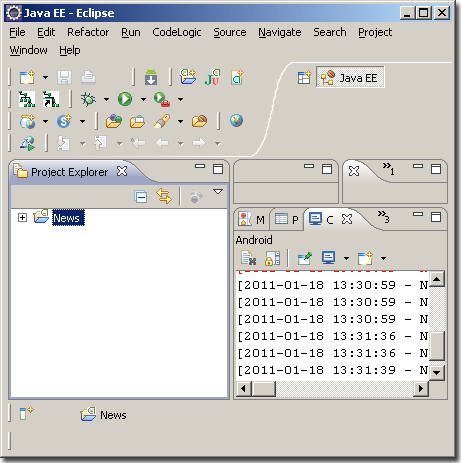The height and width of the screenshot is (463, 461).
Task: Open the External Tools dropdown arrow
Action: tap(180, 99)
